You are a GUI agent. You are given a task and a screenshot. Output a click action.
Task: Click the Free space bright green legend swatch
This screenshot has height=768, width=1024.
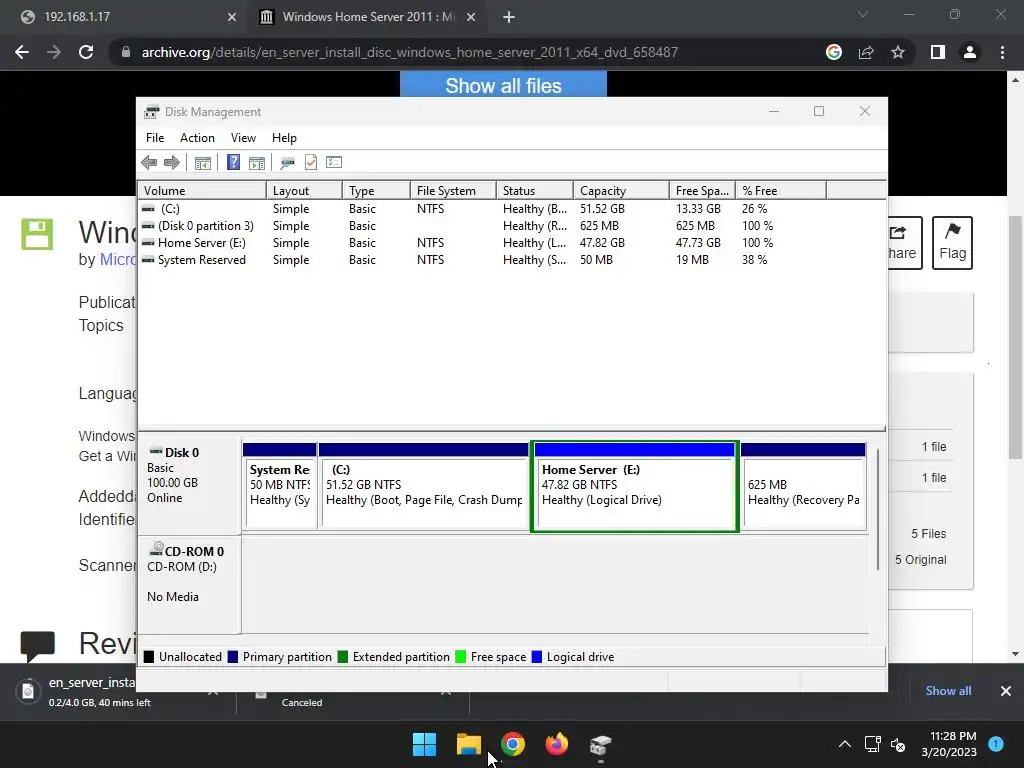click(460, 657)
